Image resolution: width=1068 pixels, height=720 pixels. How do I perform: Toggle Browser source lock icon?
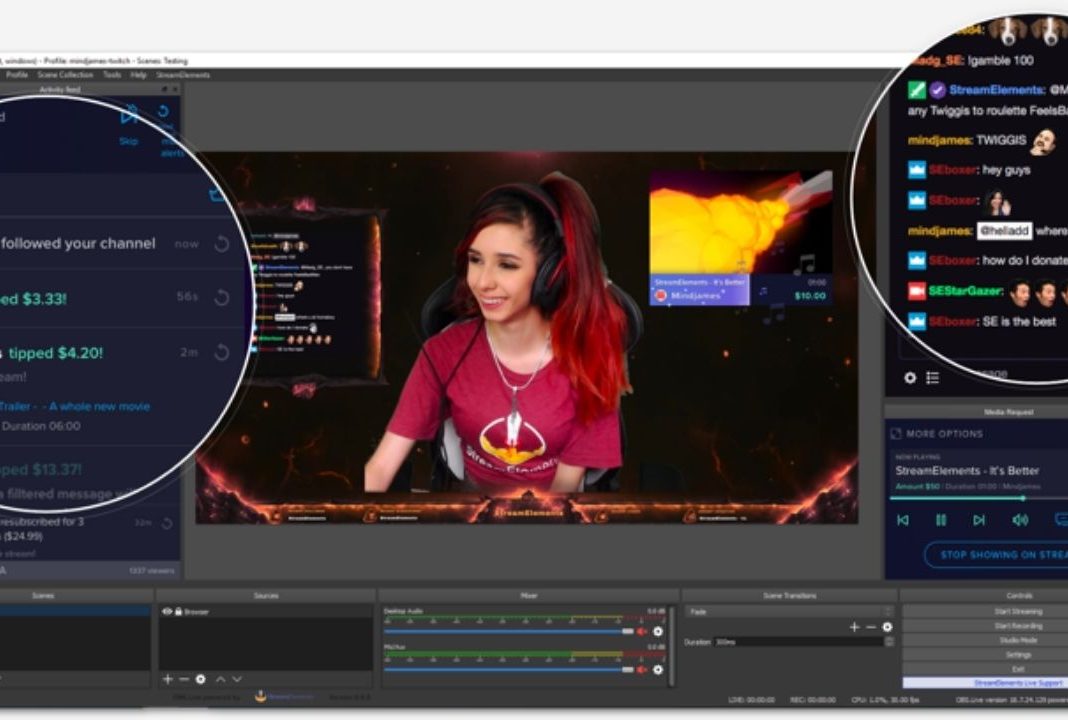178,612
